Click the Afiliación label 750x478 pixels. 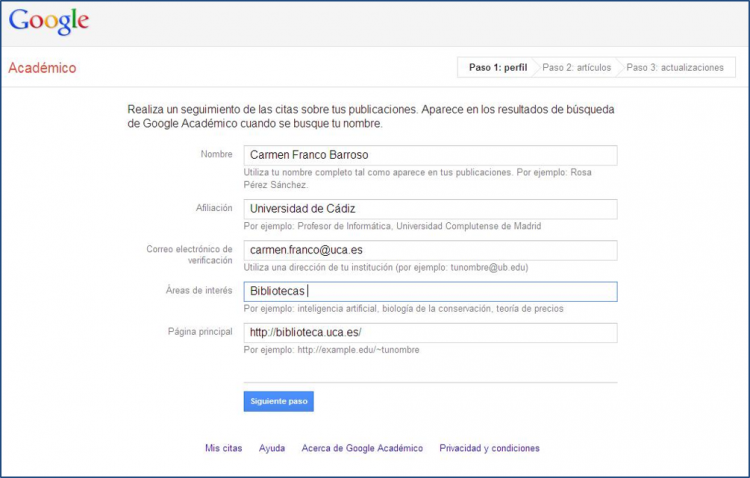point(214,208)
